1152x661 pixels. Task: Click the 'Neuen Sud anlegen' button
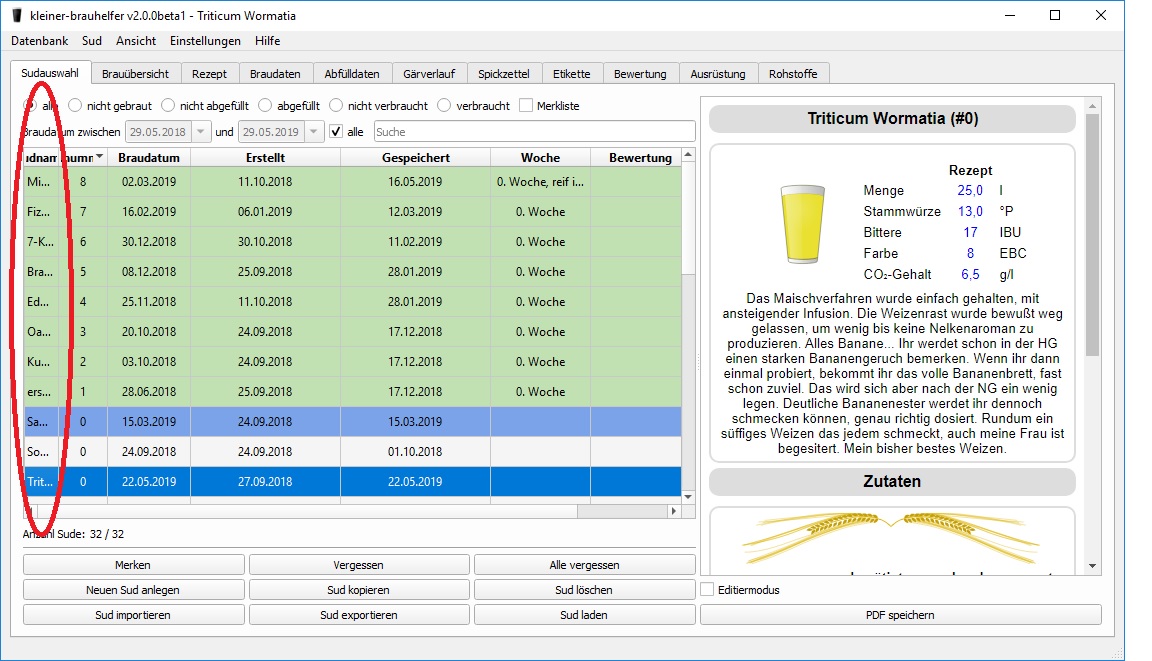pos(133,590)
